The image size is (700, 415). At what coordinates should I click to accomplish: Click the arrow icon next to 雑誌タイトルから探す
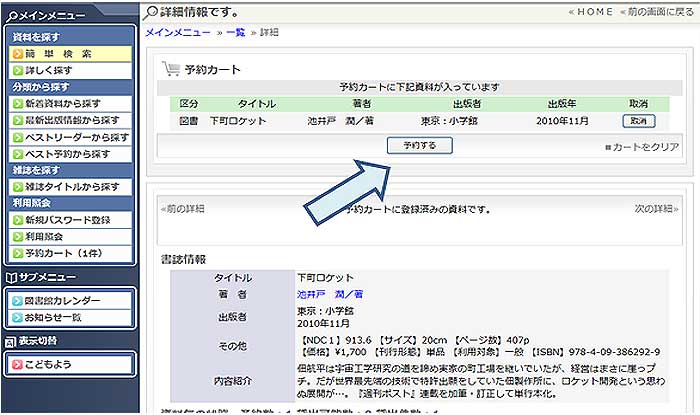(18, 187)
